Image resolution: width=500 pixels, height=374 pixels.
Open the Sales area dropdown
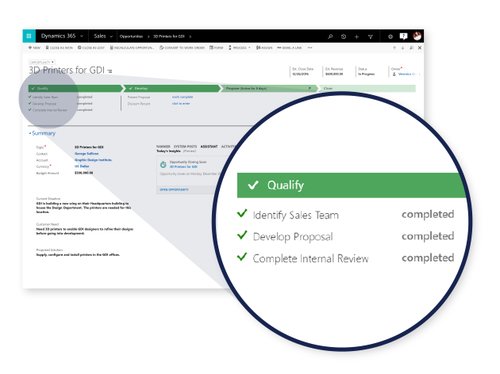click(111, 36)
